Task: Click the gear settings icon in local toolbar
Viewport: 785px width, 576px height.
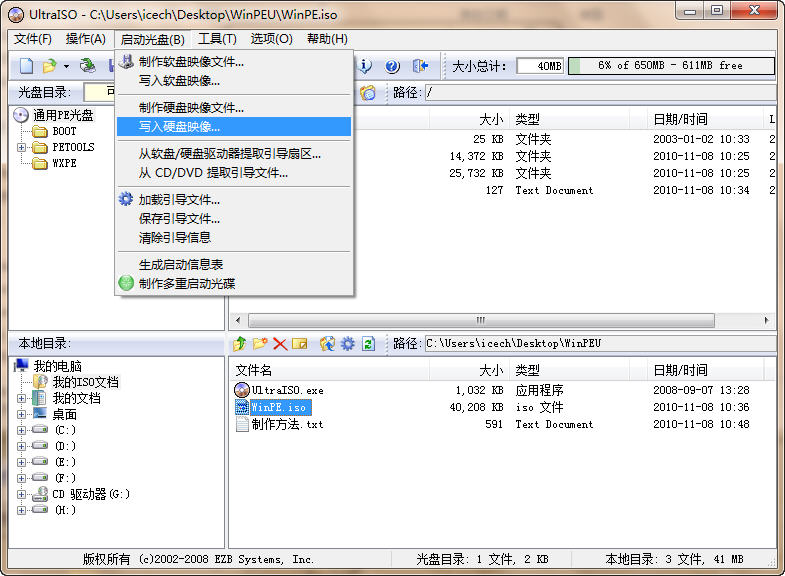Action: (x=347, y=343)
